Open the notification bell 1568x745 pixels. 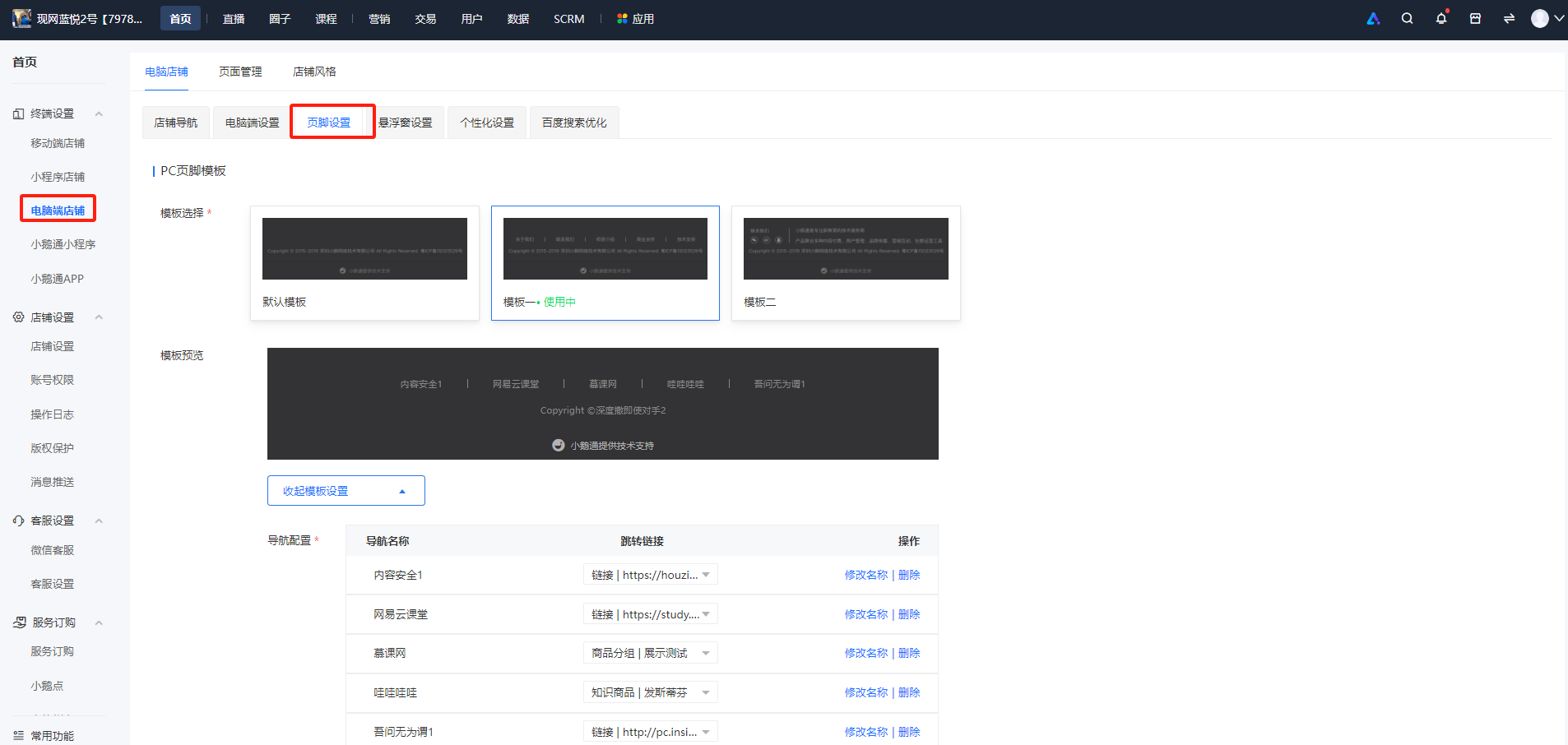tap(1441, 18)
